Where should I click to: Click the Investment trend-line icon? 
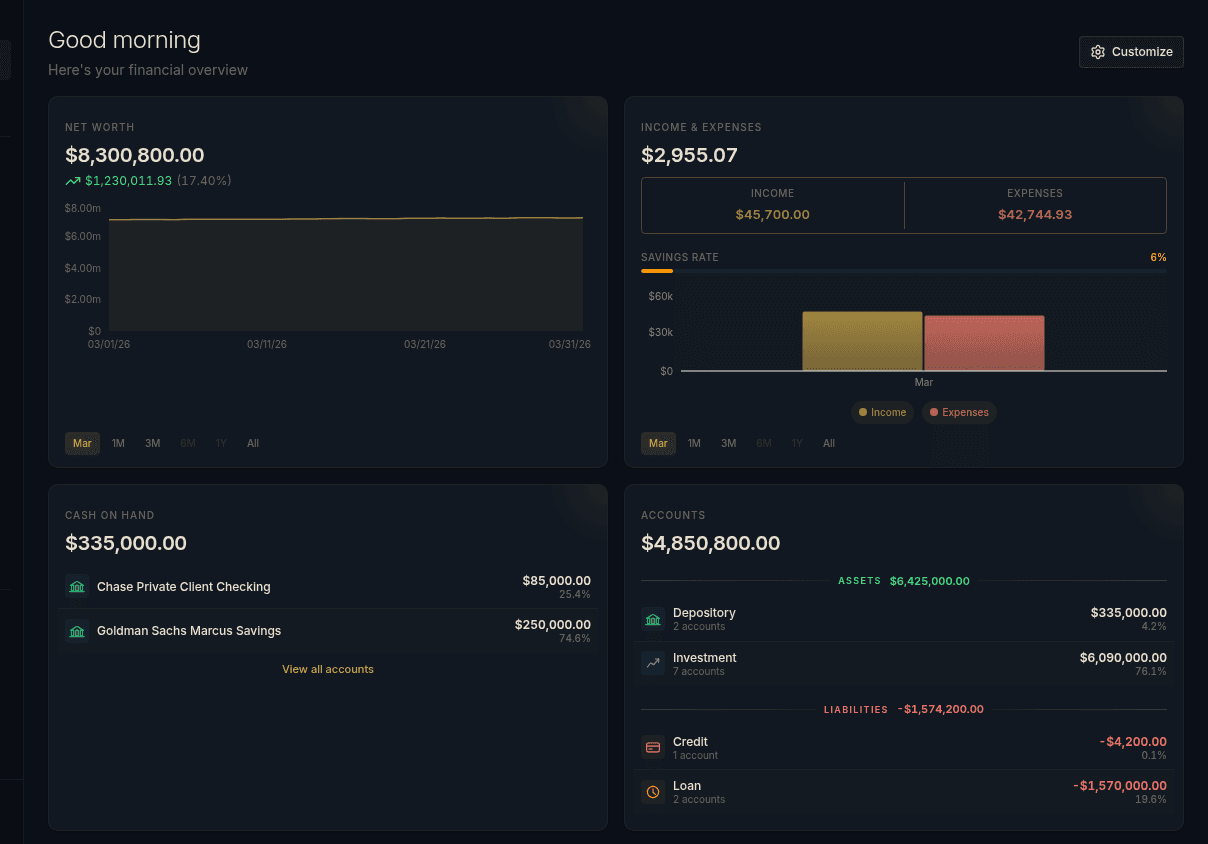click(x=653, y=664)
